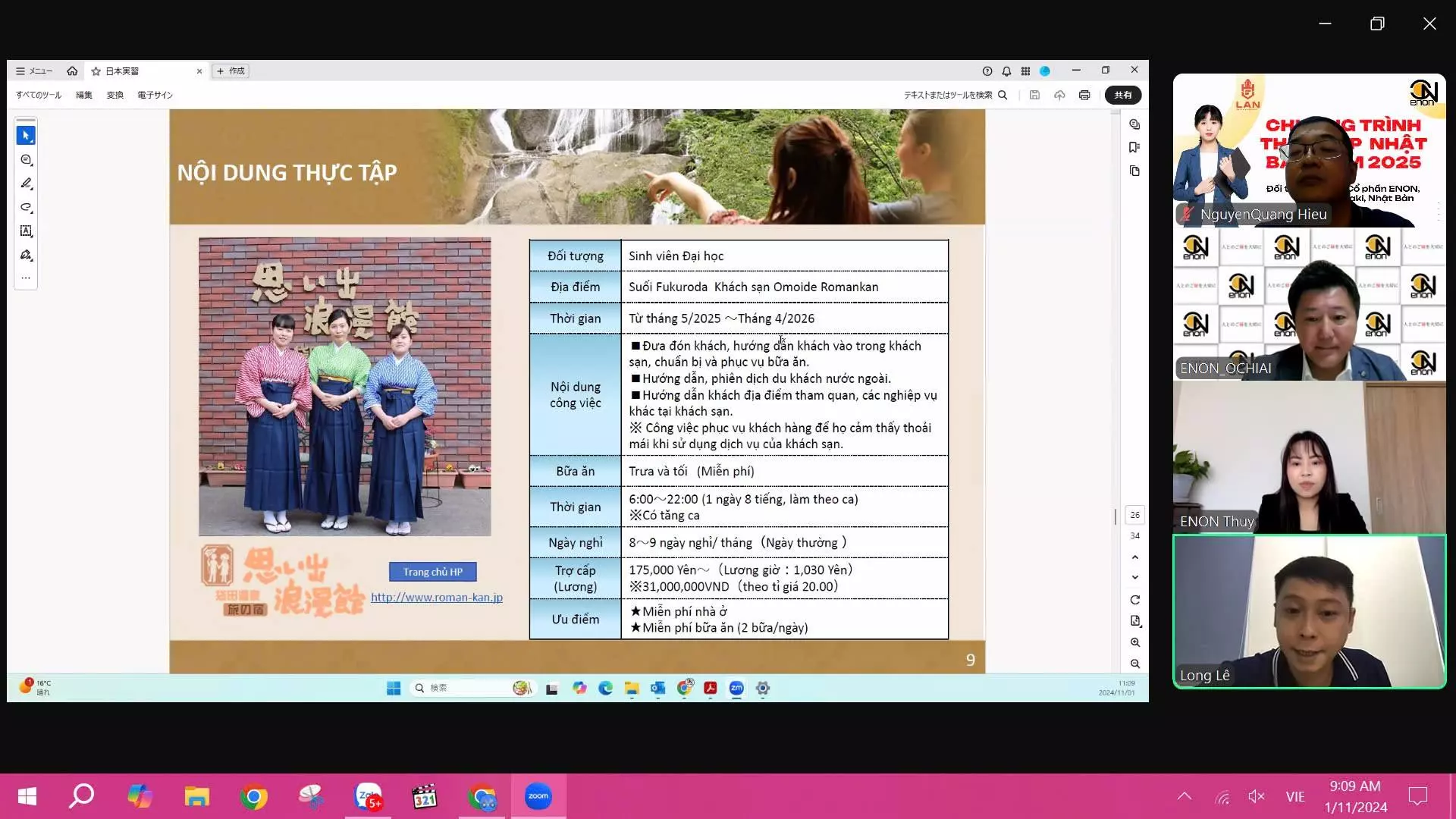The width and height of the screenshot is (1456, 819).
Task: Open the bookmarks panel on right sidebar
Action: (x=1134, y=147)
